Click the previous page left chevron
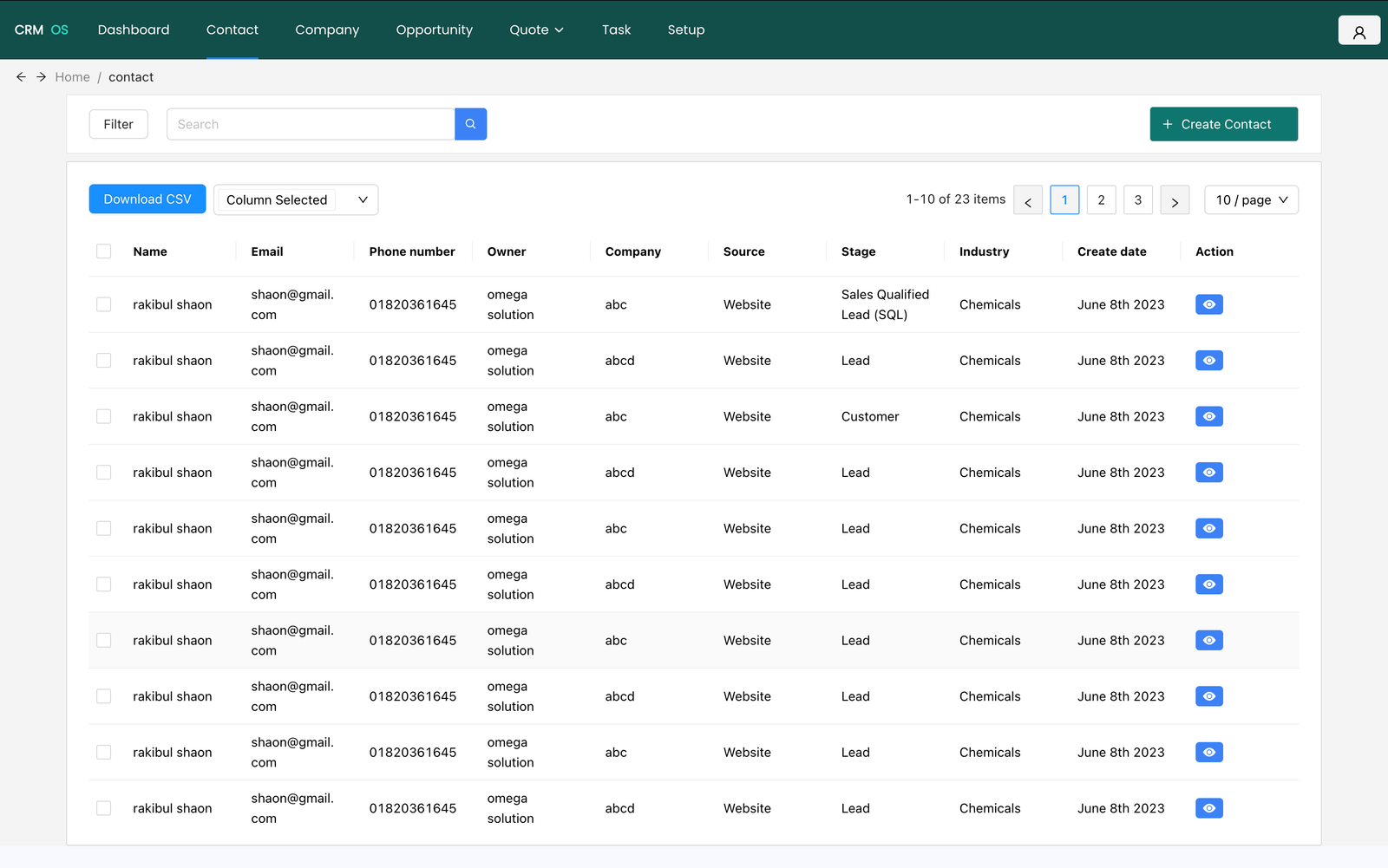1388x868 pixels. (x=1028, y=200)
